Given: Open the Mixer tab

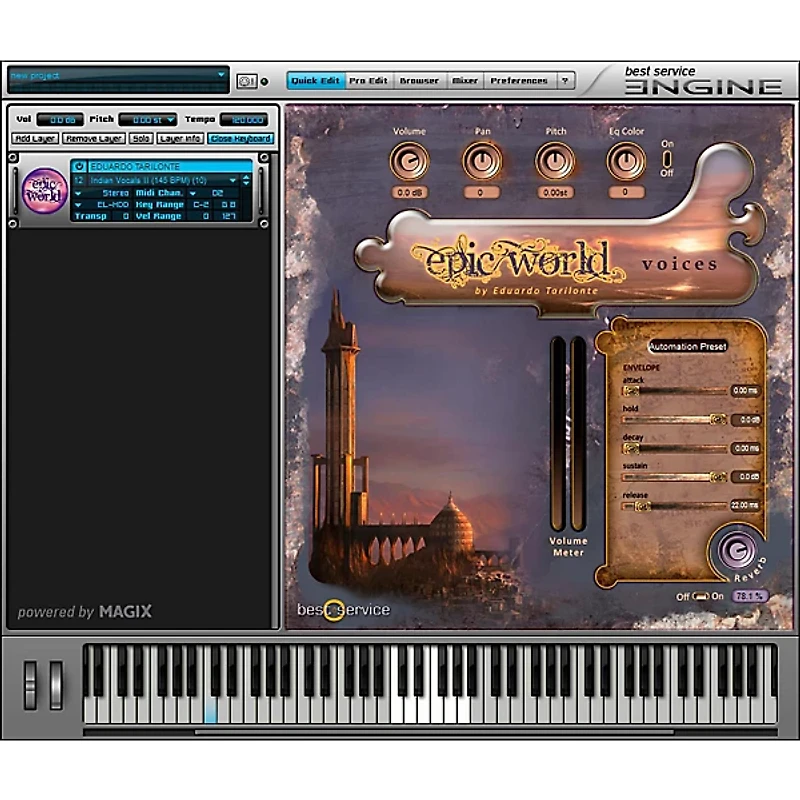Looking at the screenshot, I should pos(464,81).
